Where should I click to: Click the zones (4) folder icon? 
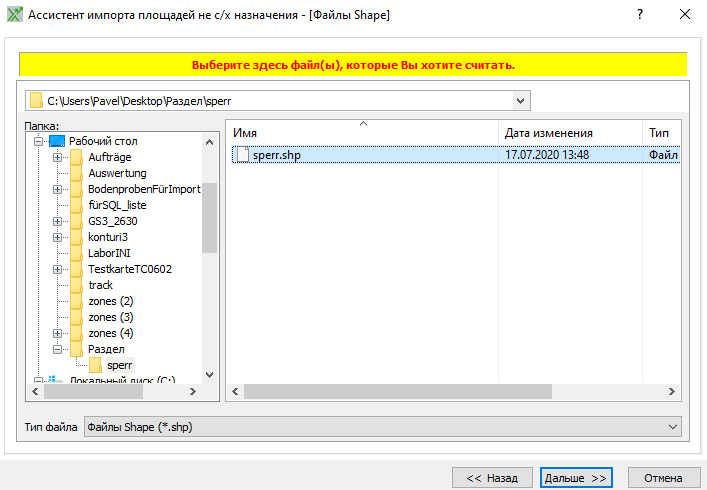point(76,333)
